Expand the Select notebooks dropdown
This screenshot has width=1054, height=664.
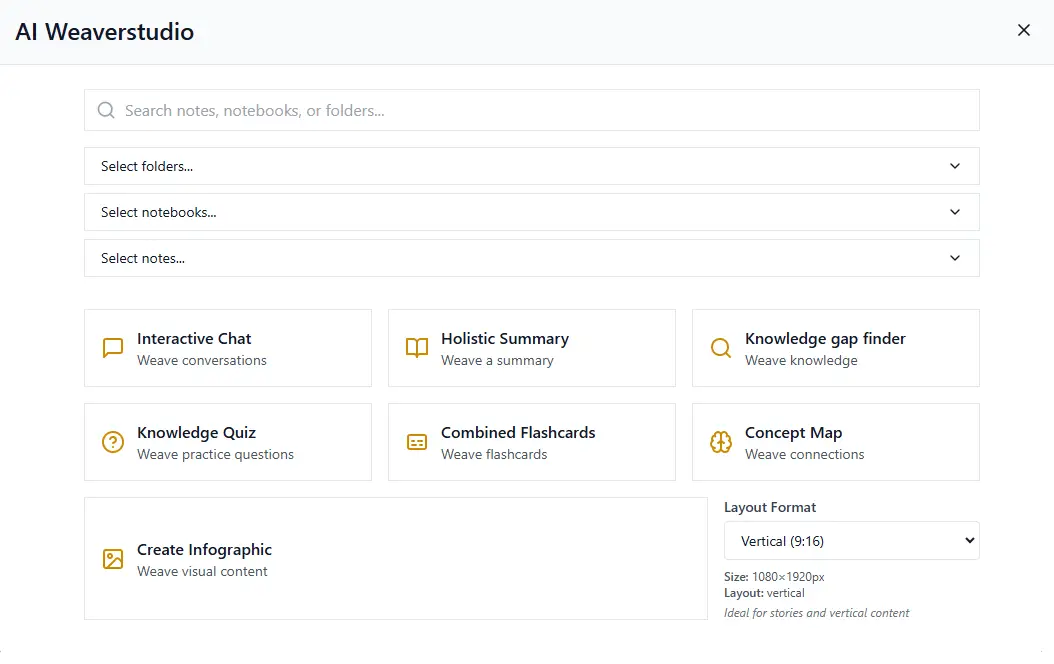531,212
